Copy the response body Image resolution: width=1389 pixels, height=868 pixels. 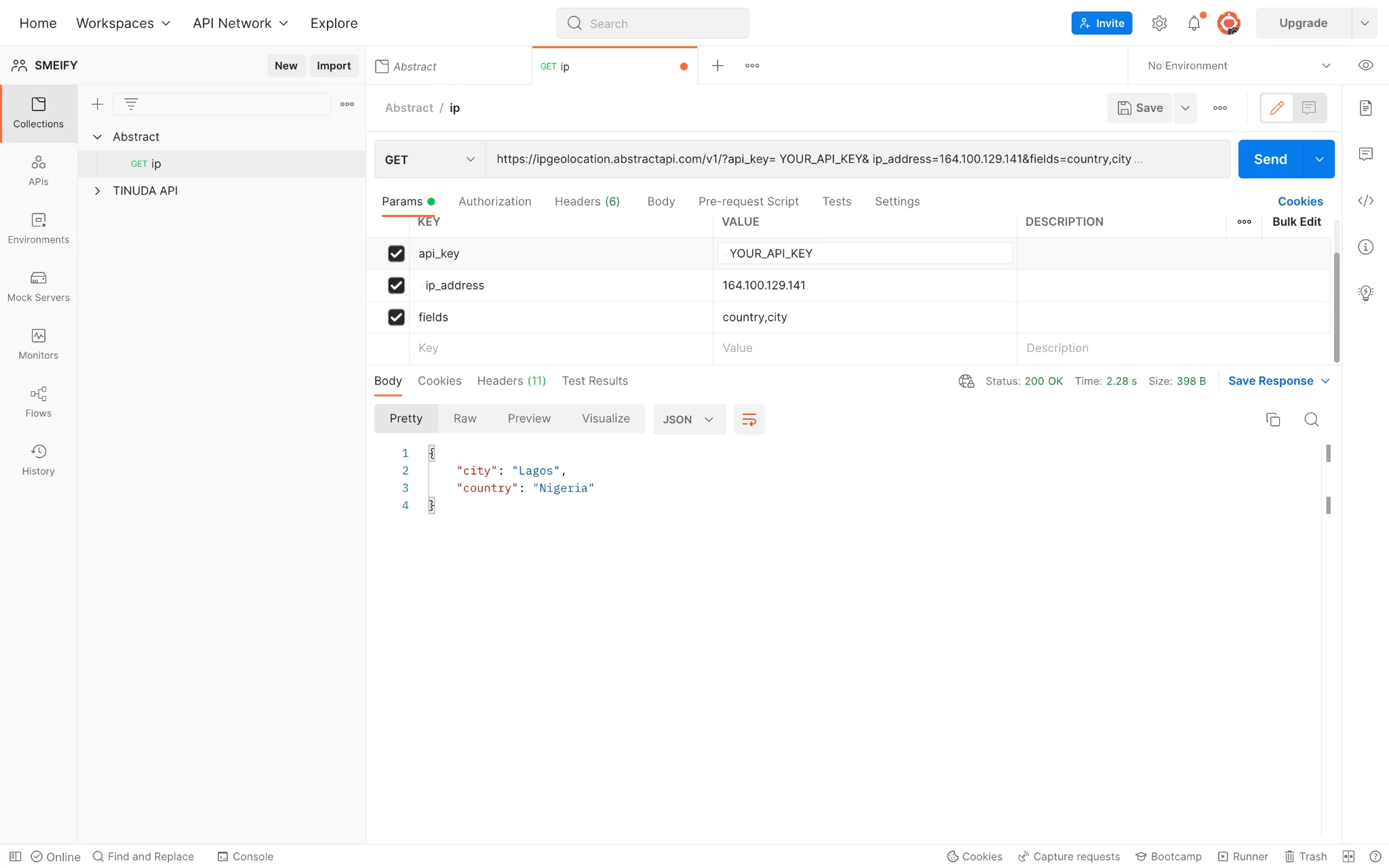click(x=1273, y=419)
